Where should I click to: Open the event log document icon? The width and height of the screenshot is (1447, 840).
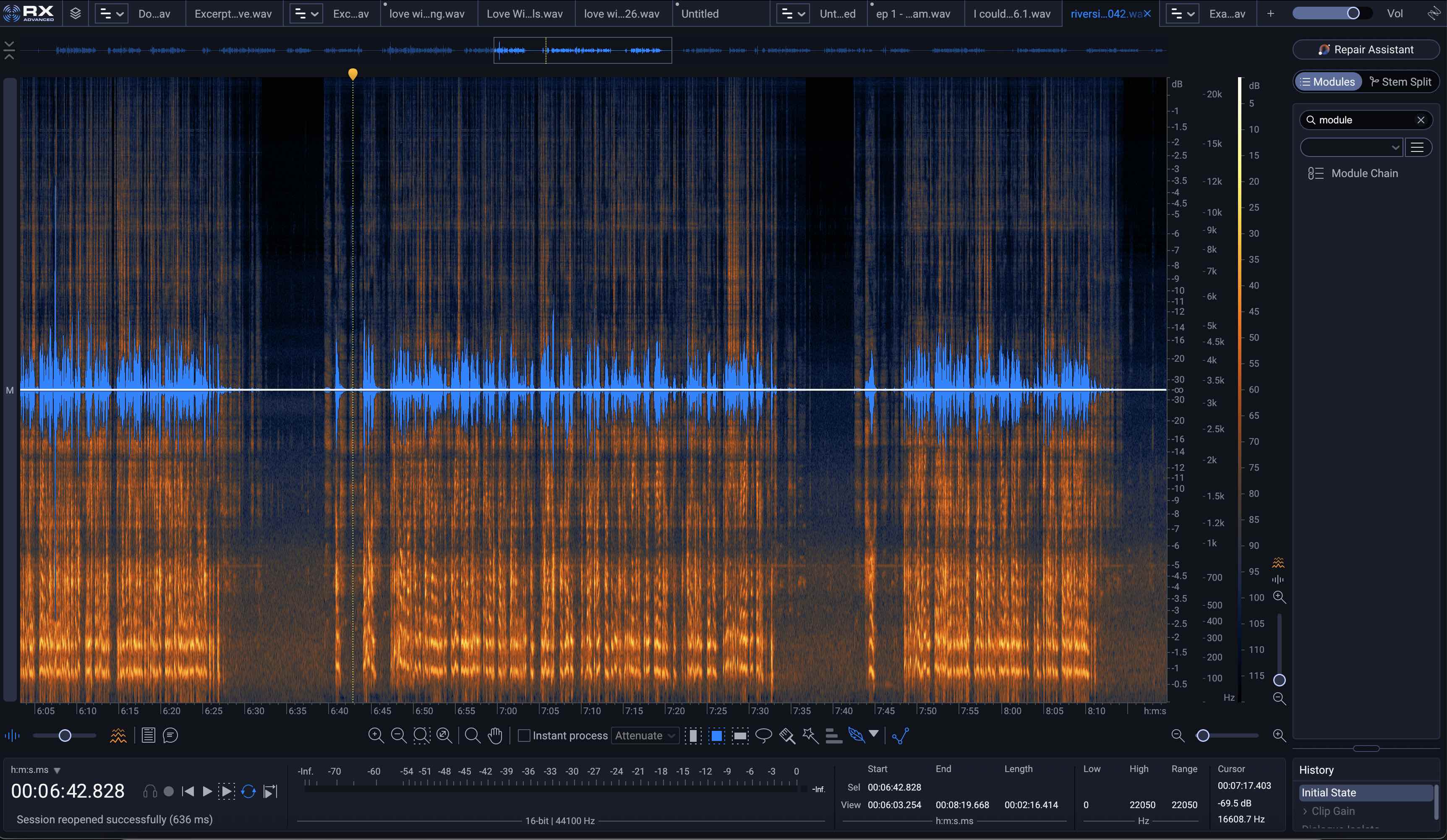148,736
